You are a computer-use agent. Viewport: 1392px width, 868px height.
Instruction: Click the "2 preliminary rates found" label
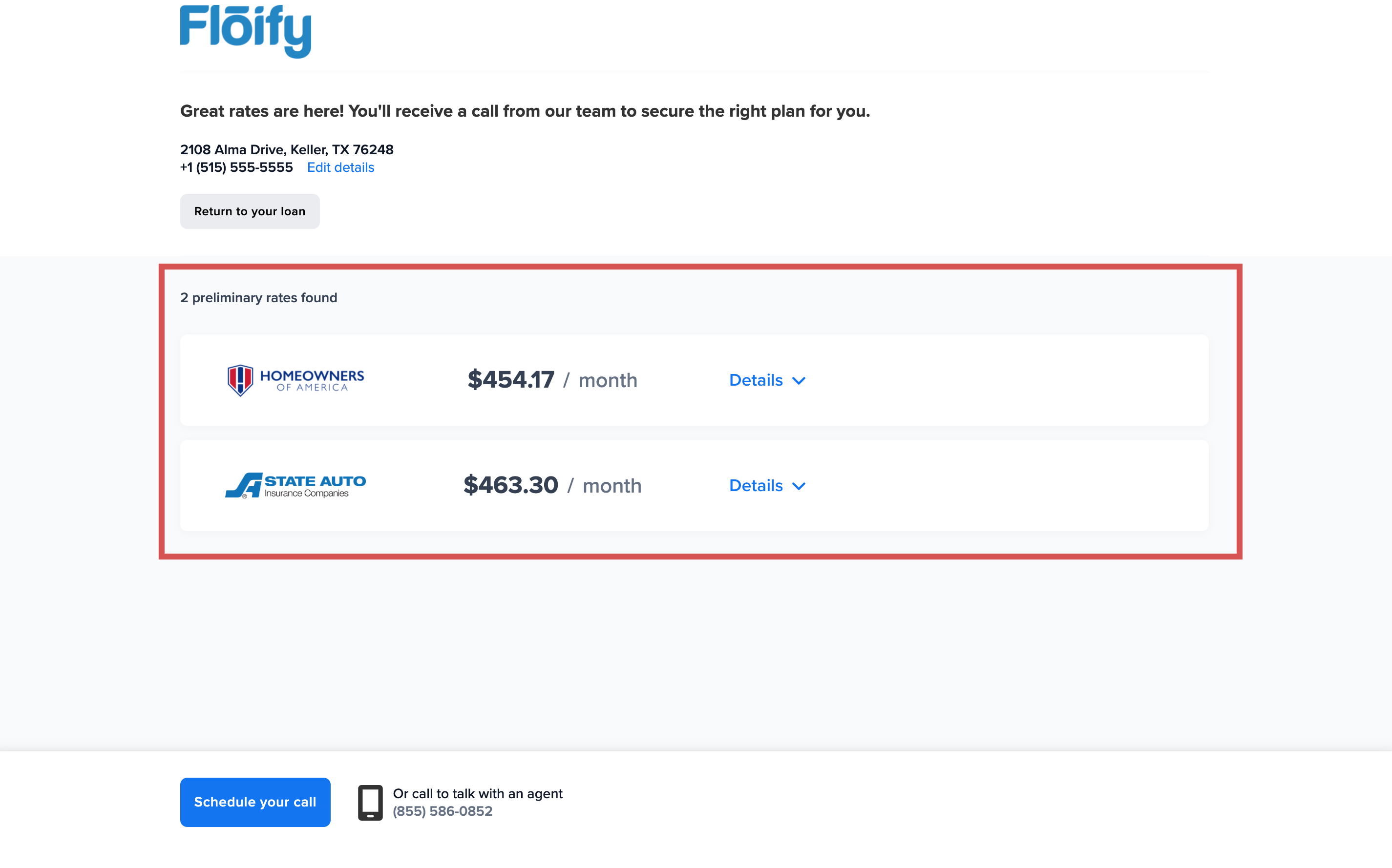point(258,298)
